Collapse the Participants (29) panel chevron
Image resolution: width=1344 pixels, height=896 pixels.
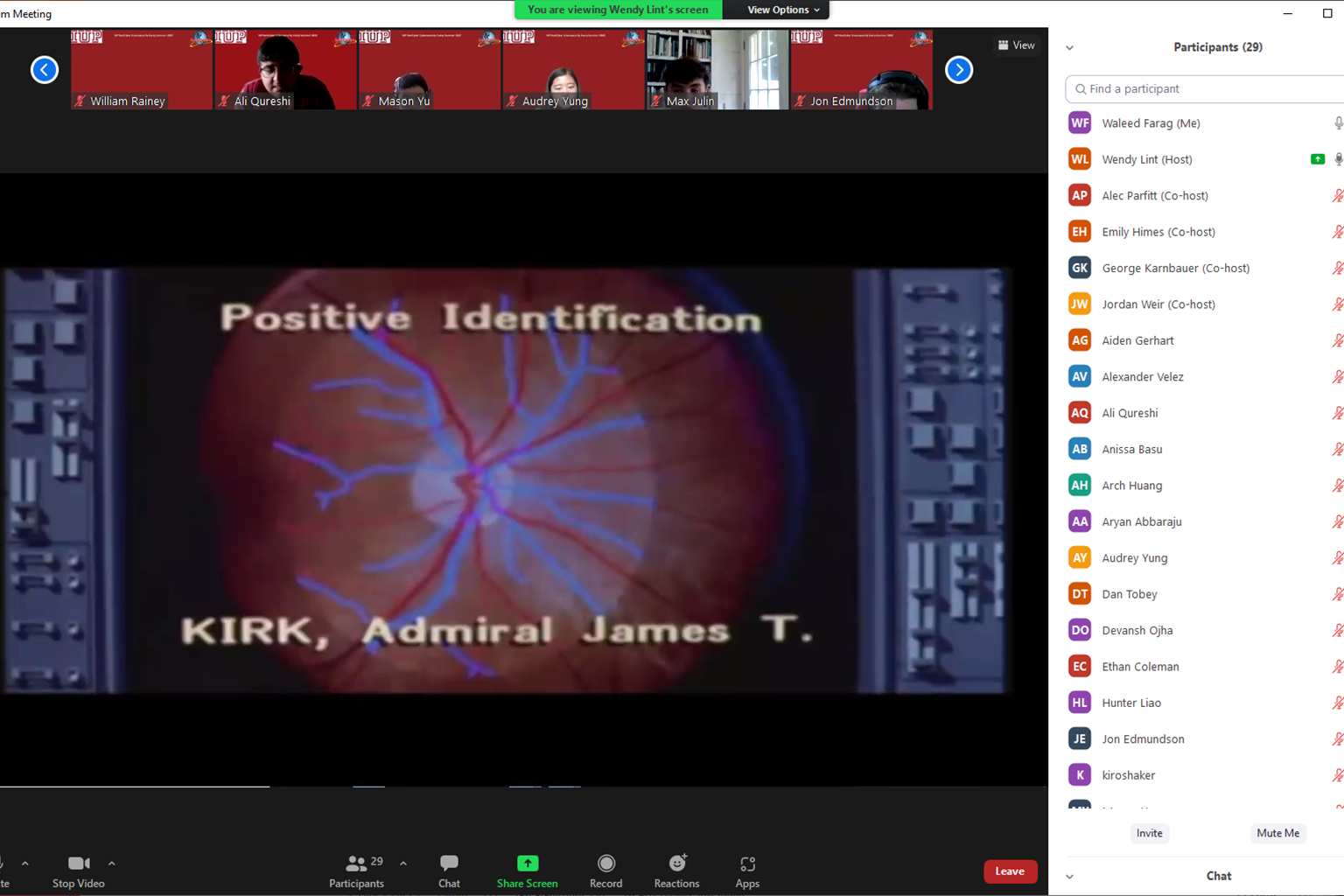[1069, 47]
